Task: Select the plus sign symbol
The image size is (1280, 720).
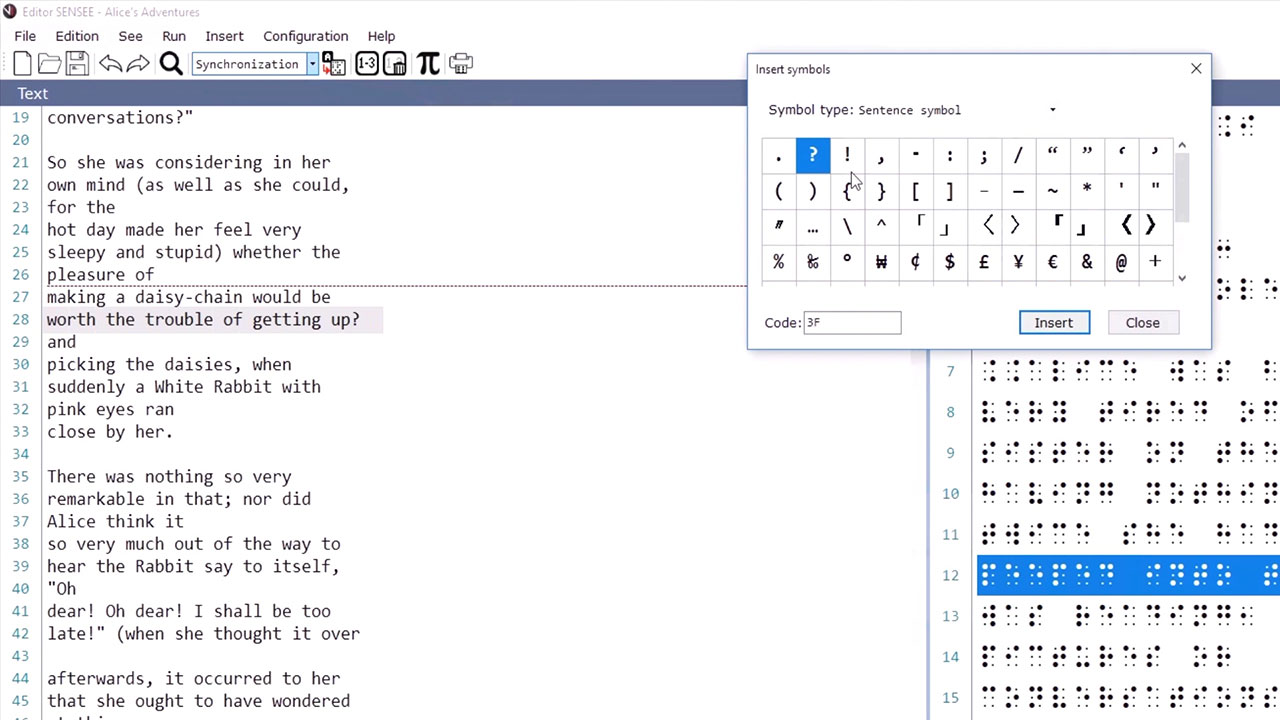Action: (1155, 262)
